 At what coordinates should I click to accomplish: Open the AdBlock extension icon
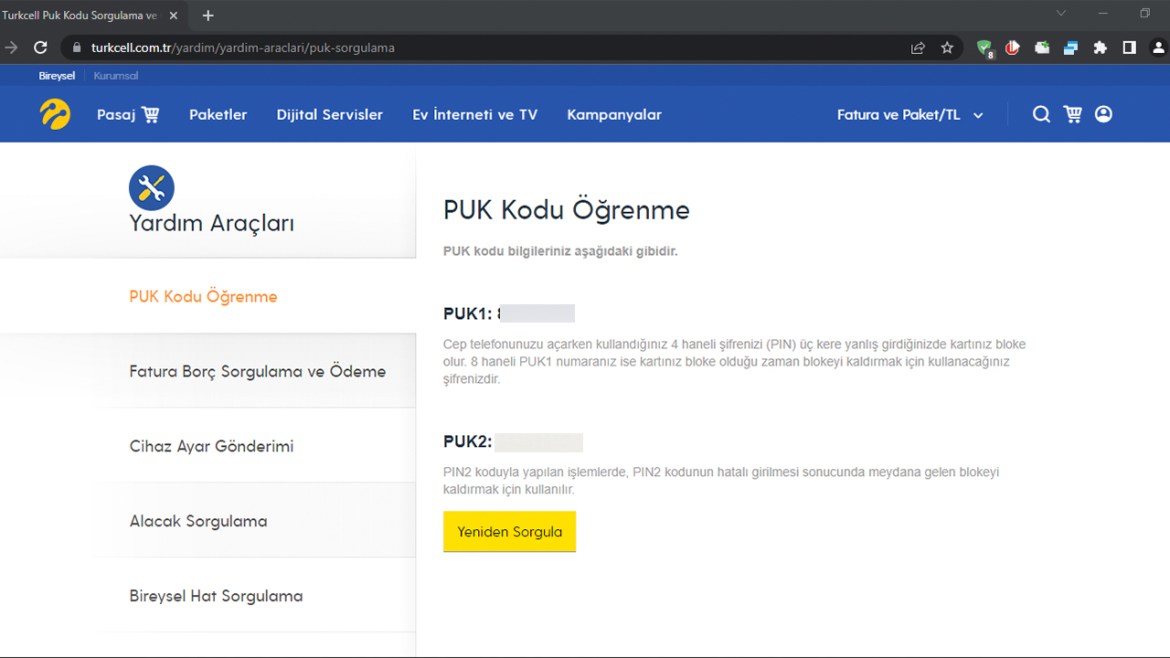[1012, 46]
